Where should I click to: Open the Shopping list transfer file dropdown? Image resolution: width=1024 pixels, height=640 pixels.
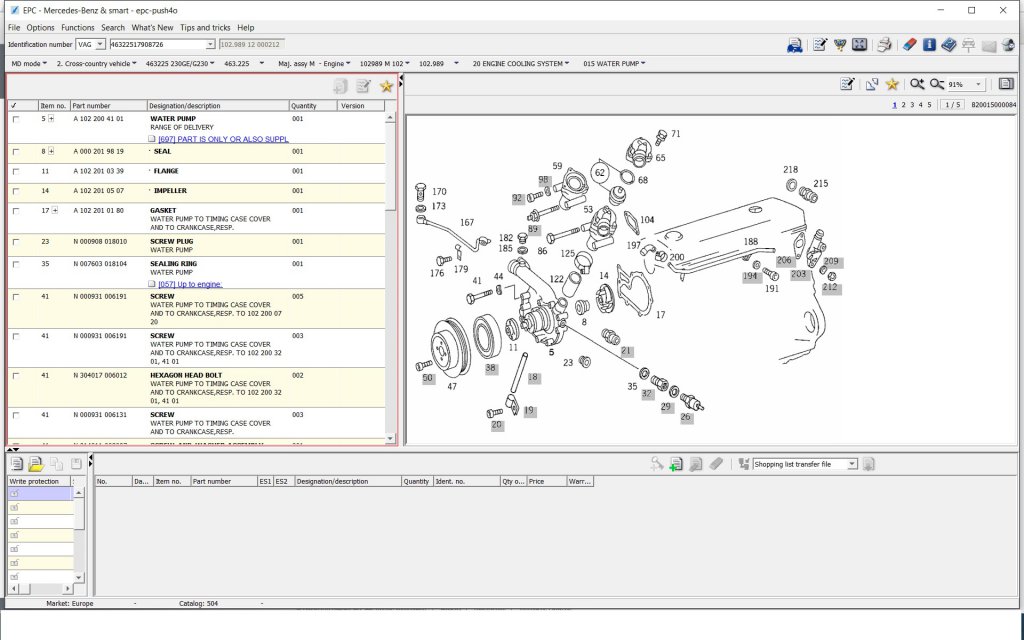point(852,464)
